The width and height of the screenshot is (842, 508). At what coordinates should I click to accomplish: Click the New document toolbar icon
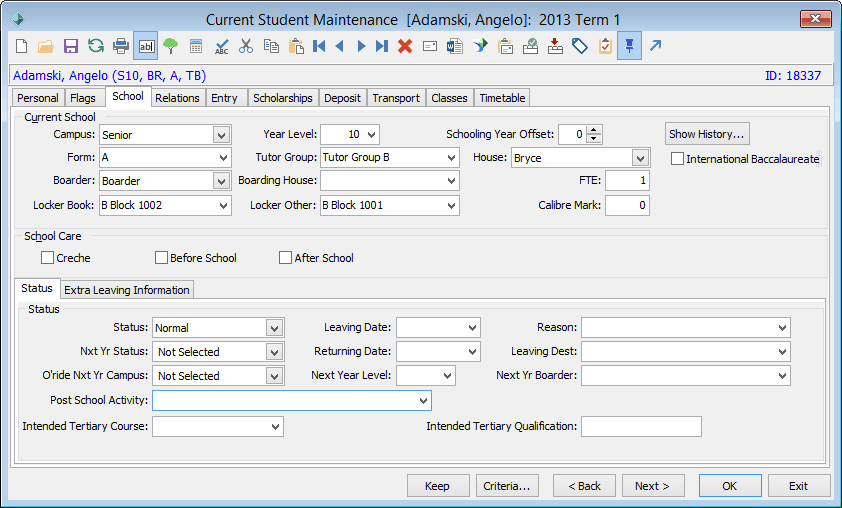(21, 46)
